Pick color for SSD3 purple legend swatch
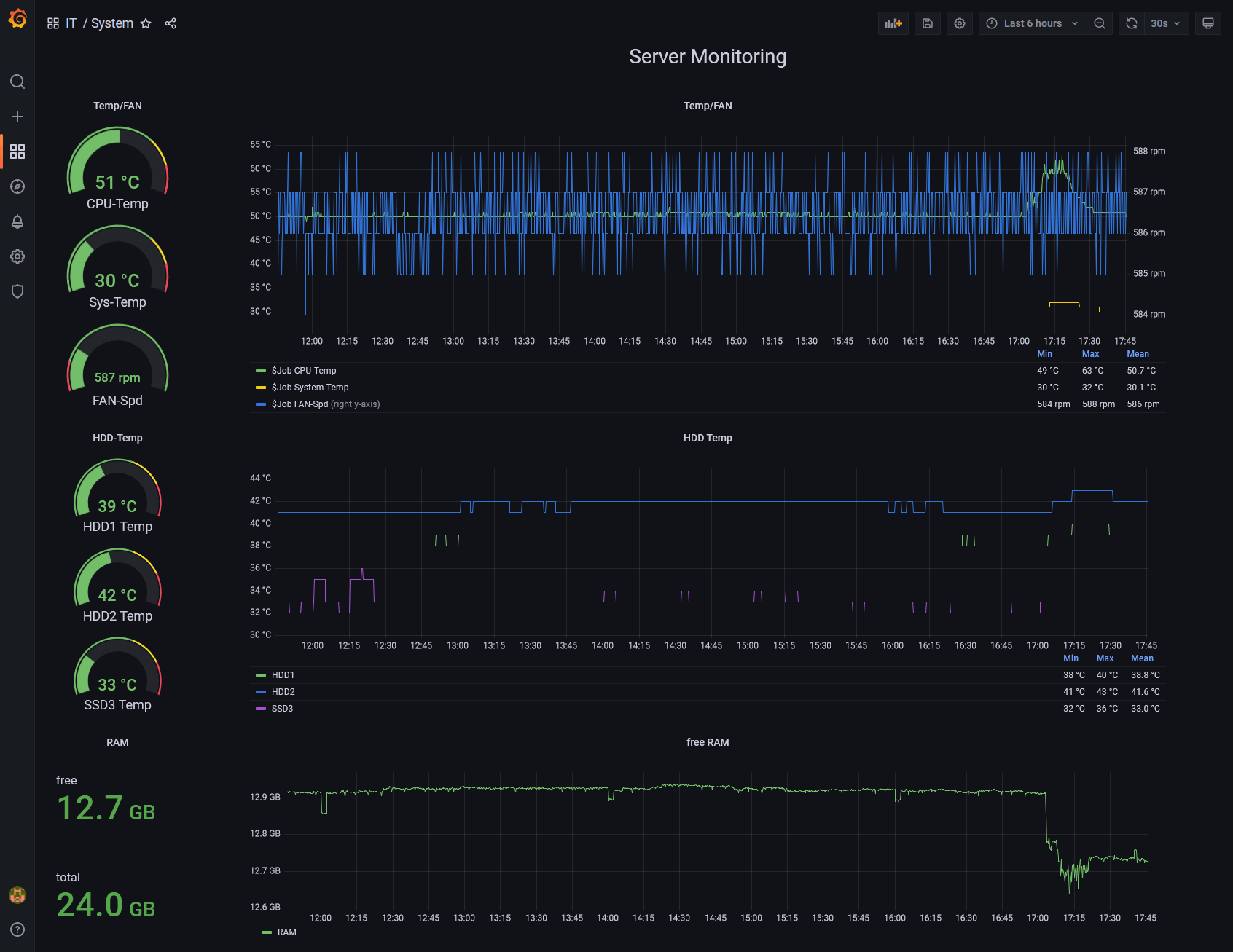Screen dimensions: 1233x952 coord(261,709)
